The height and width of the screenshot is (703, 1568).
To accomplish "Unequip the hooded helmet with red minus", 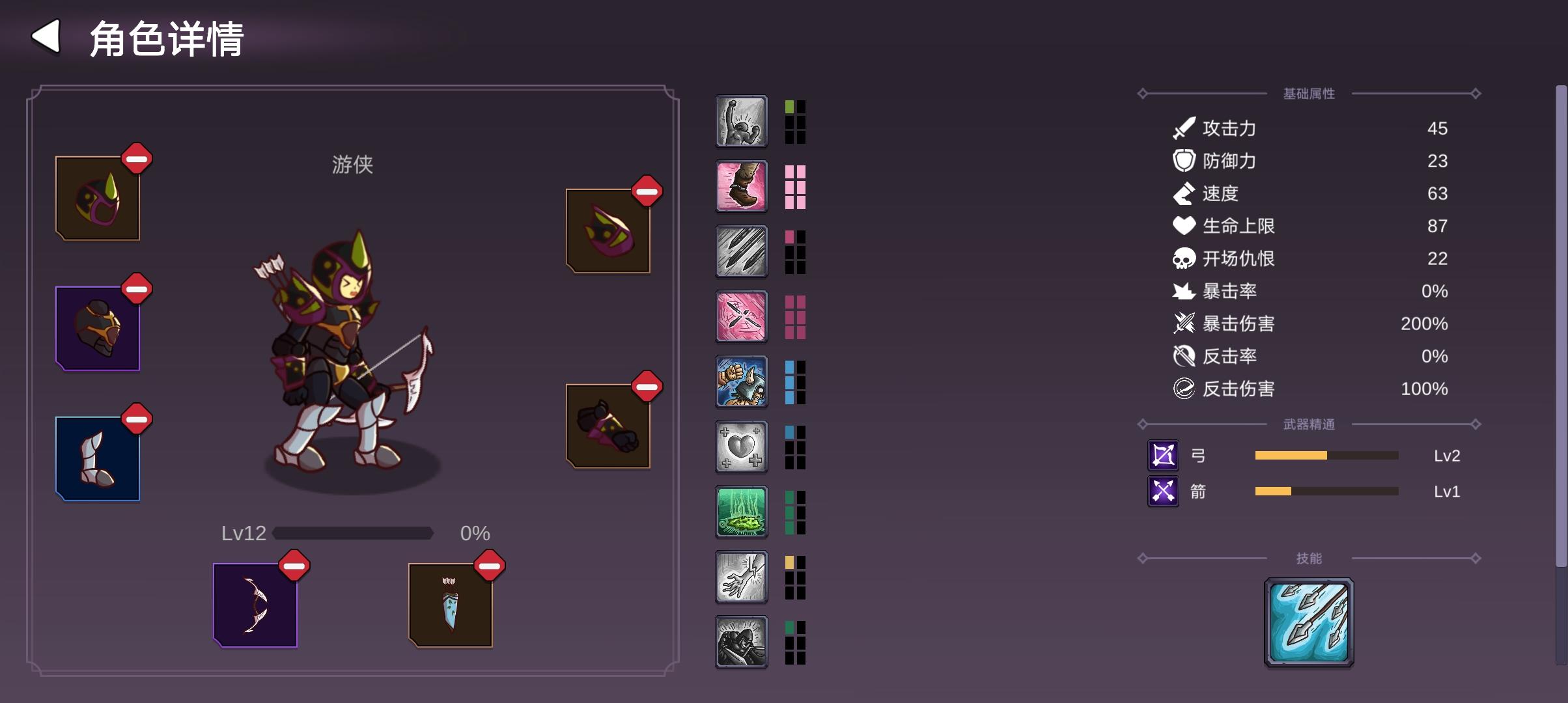I will pyautogui.click(x=137, y=158).
